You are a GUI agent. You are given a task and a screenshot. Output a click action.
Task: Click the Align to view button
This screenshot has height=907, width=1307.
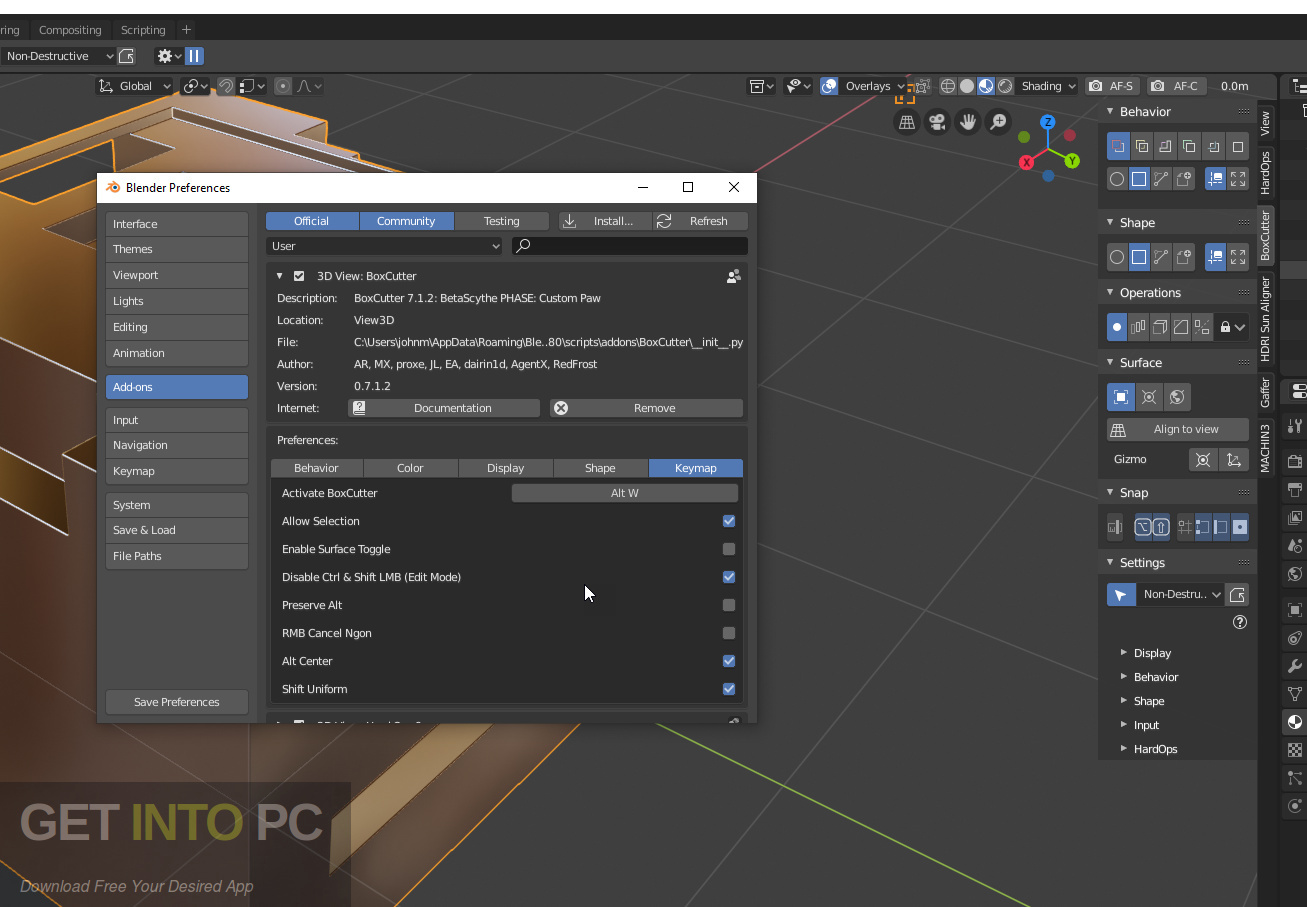1178,429
